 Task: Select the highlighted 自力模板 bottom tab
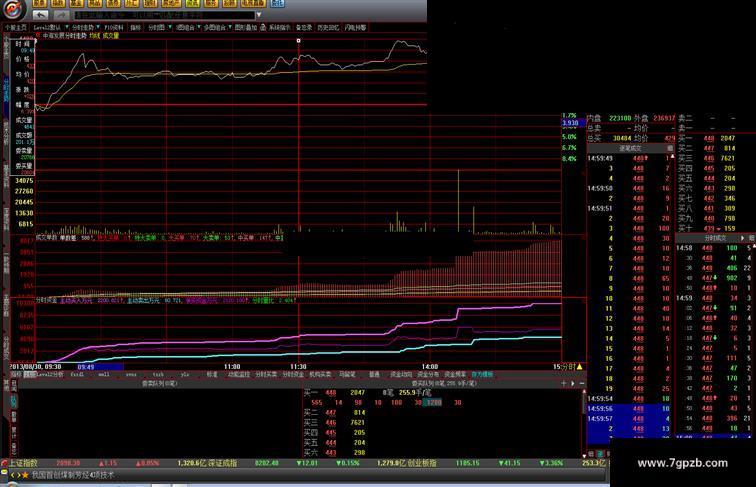coord(482,374)
